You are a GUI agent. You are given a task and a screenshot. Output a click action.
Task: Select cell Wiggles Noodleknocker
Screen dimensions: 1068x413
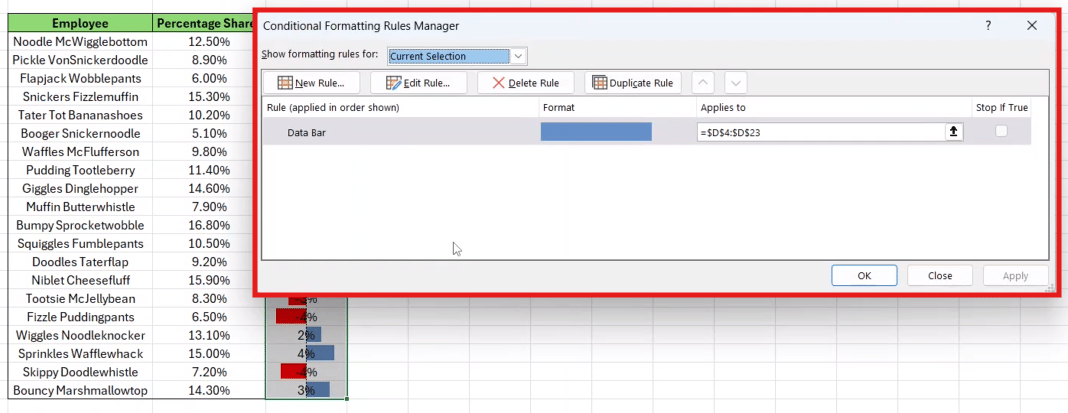click(x=80, y=336)
